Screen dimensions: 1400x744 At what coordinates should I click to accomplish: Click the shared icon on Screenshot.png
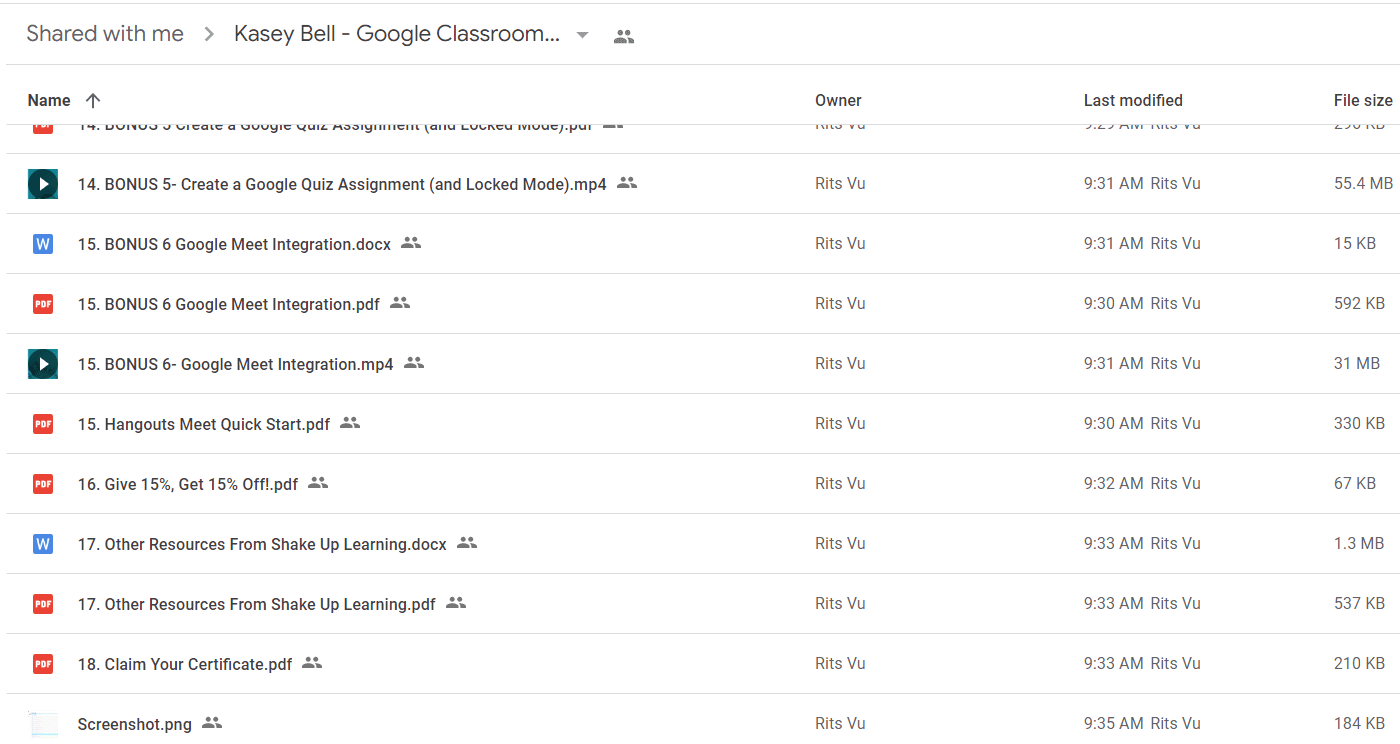tap(212, 723)
